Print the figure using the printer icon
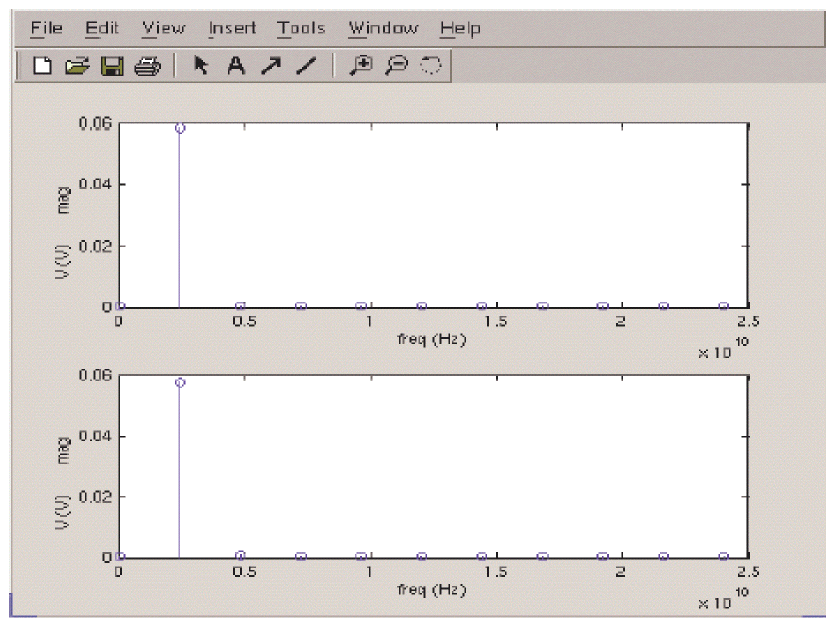838x627 pixels. 147,66
